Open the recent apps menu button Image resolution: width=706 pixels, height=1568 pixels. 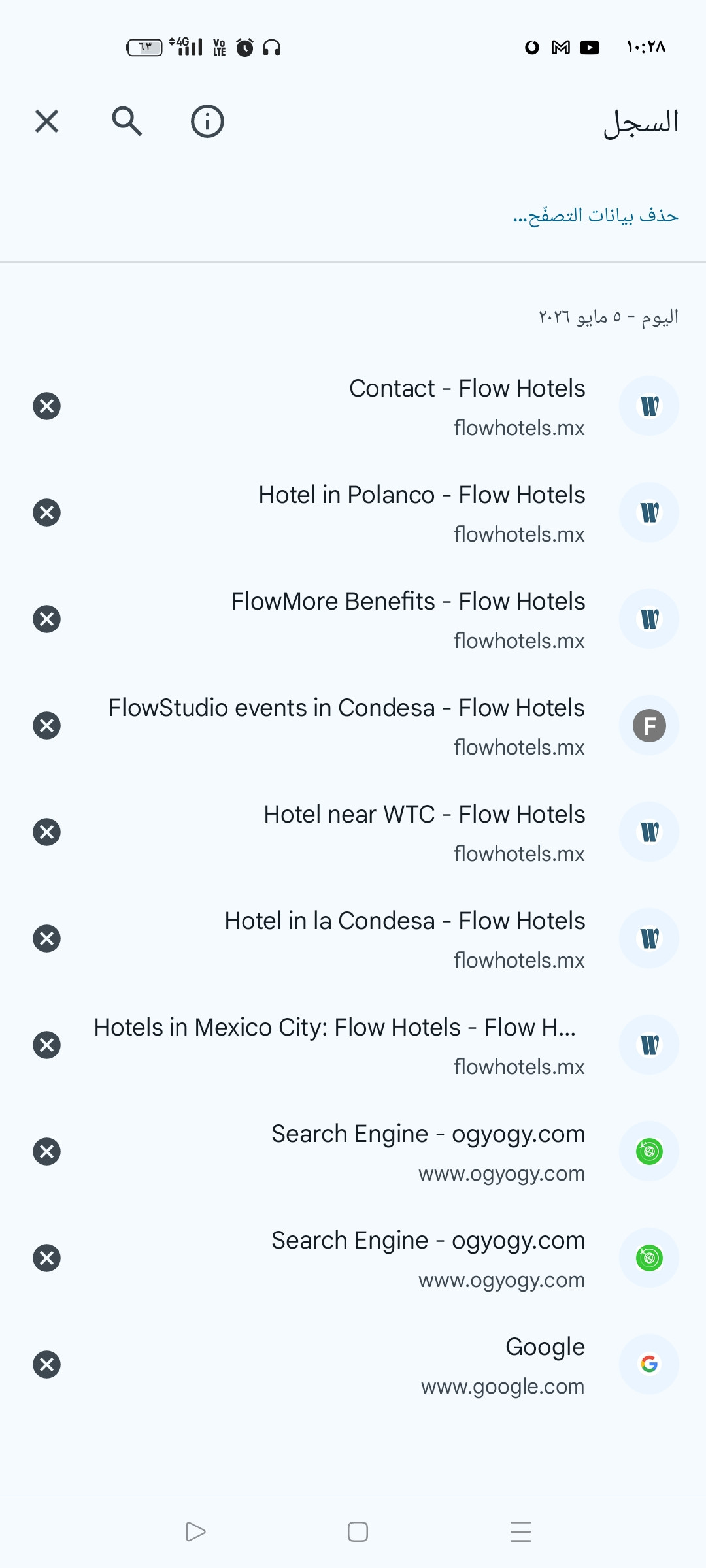pyautogui.click(x=520, y=1531)
